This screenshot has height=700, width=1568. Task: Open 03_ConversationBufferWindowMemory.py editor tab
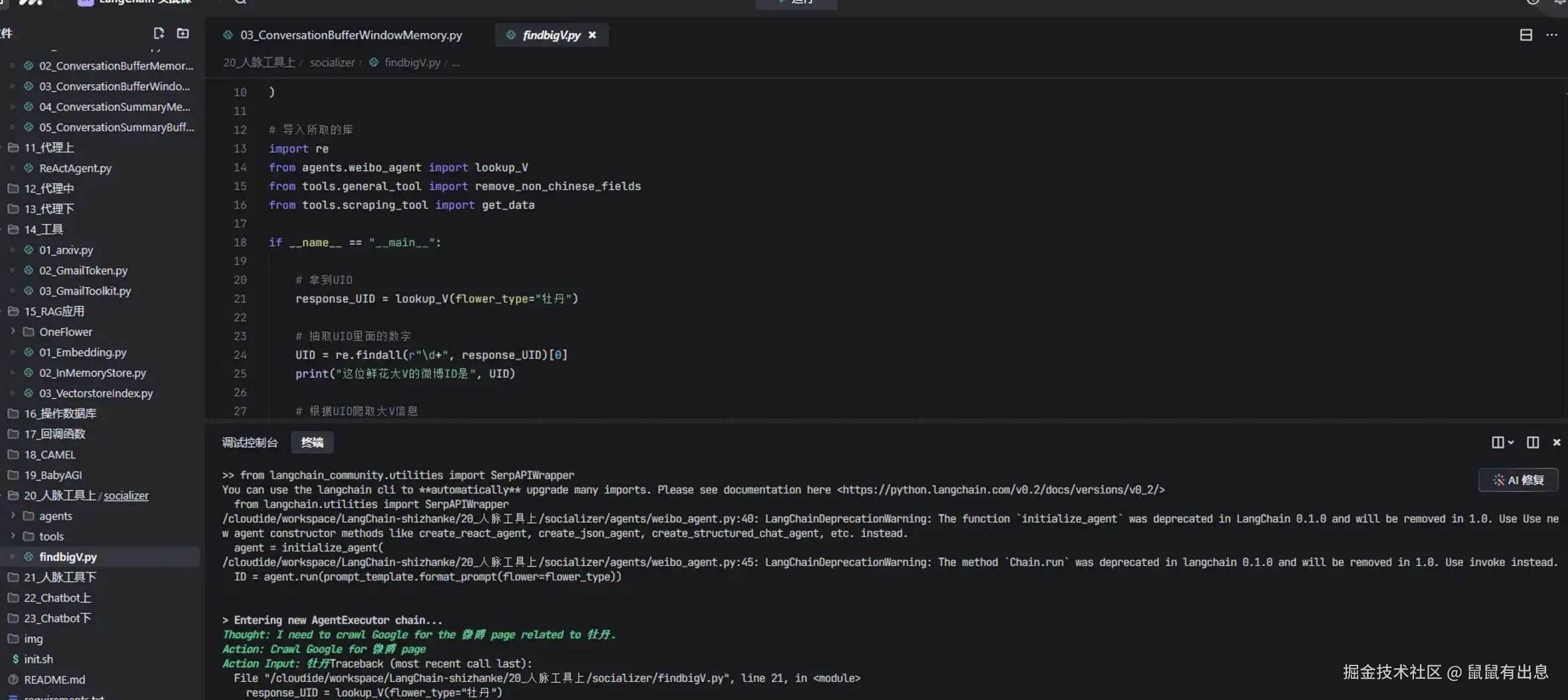pos(351,35)
